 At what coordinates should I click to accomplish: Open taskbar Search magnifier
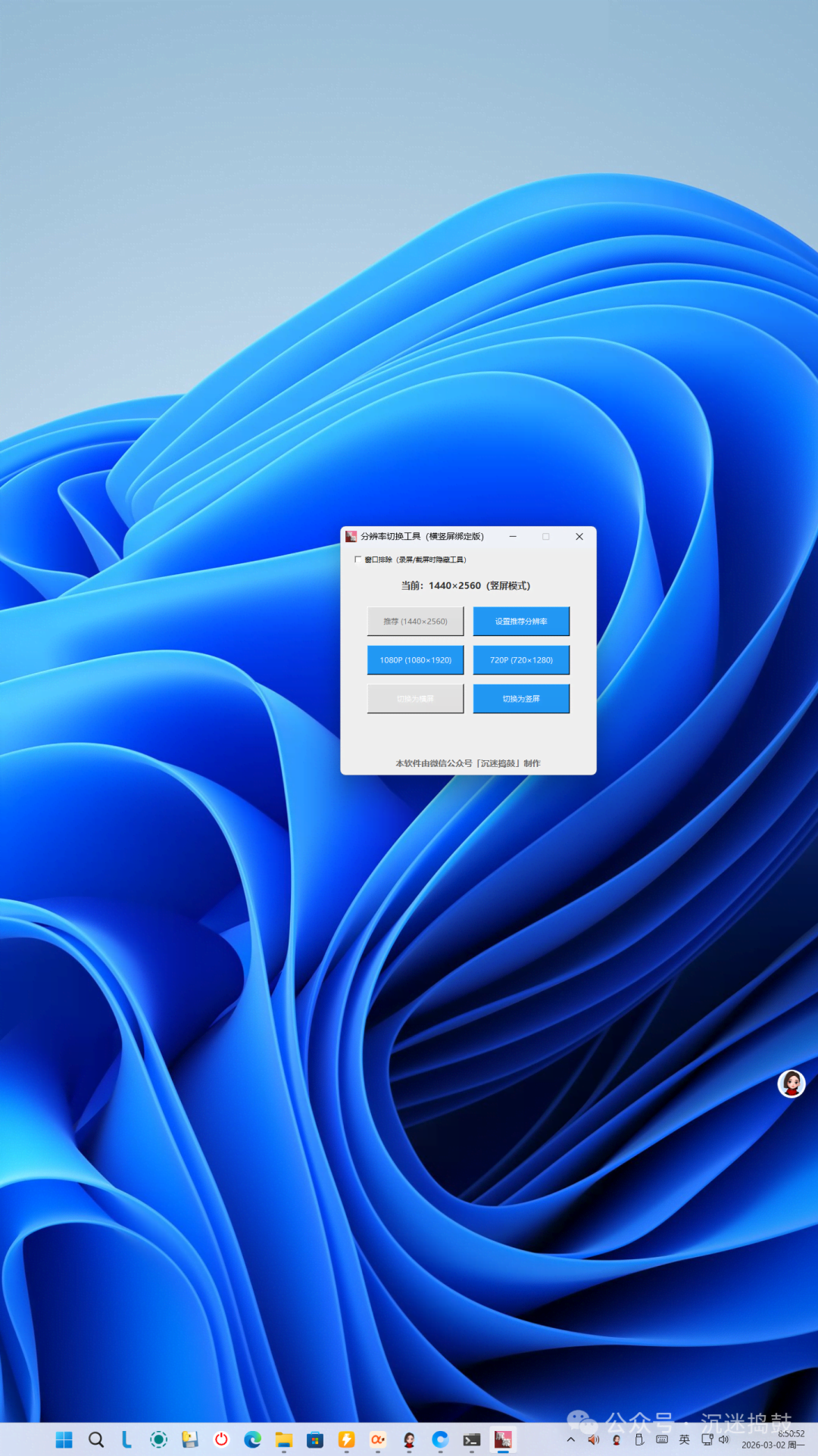point(96,1439)
